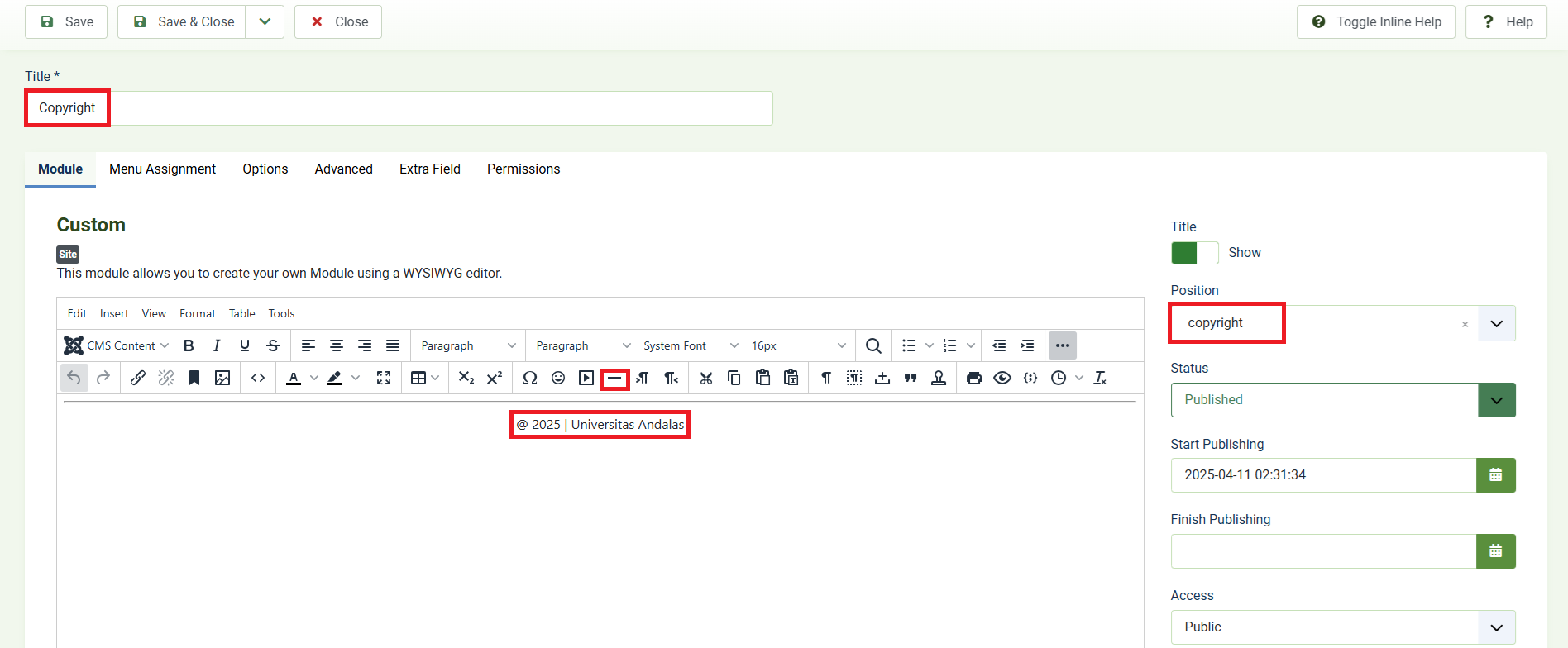Expand the Status Published dropdown
This screenshot has width=1568, height=648.
(1496, 400)
